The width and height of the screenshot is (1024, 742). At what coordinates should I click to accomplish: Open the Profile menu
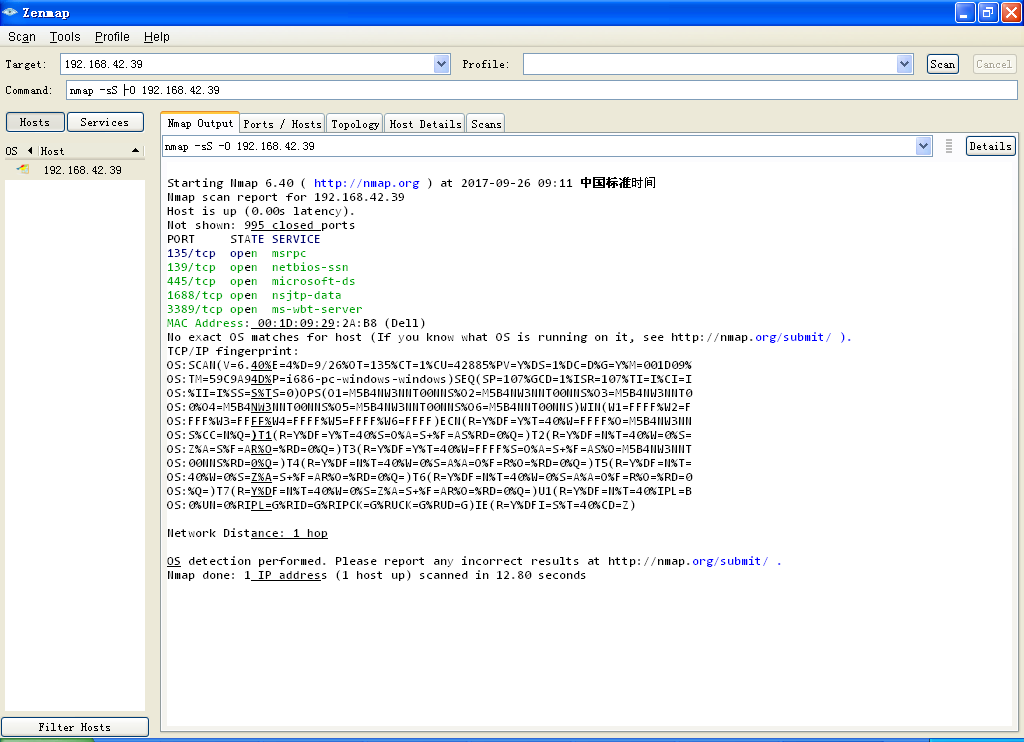[112, 37]
